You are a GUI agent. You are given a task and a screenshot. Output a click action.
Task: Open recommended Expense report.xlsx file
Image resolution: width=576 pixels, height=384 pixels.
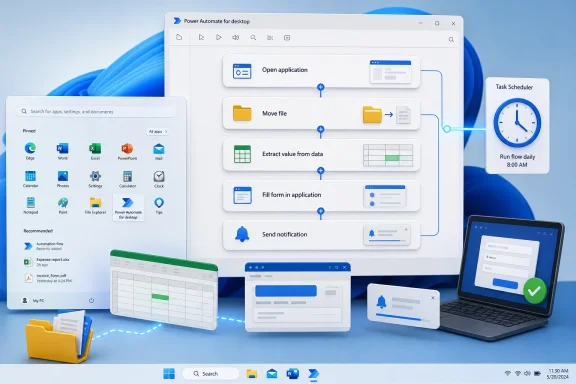click(x=46, y=262)
